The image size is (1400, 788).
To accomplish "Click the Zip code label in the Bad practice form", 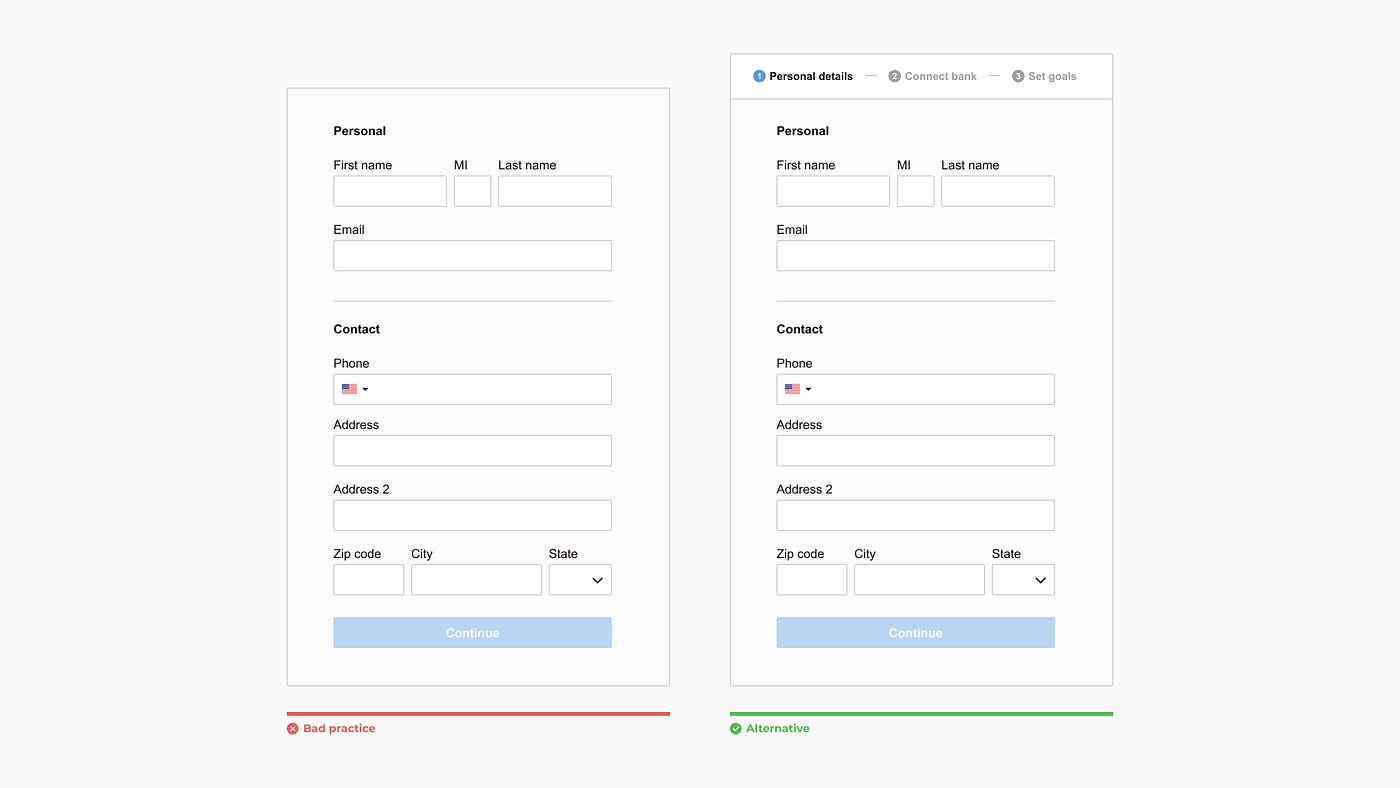I will [x=357, y=554].
